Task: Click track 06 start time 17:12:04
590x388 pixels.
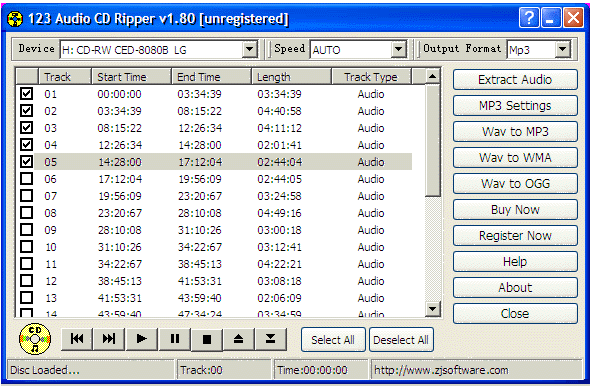Action: point(120,179)
